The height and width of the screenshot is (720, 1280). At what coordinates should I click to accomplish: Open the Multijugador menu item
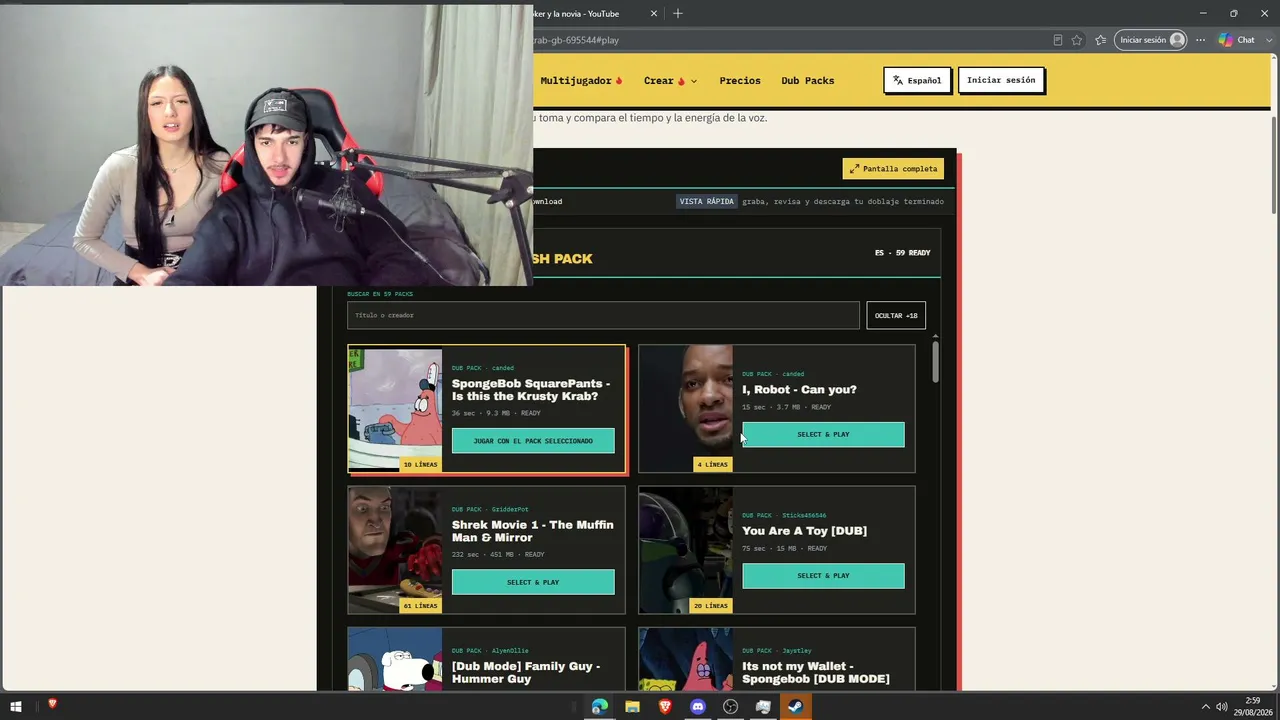coord(581,80)
